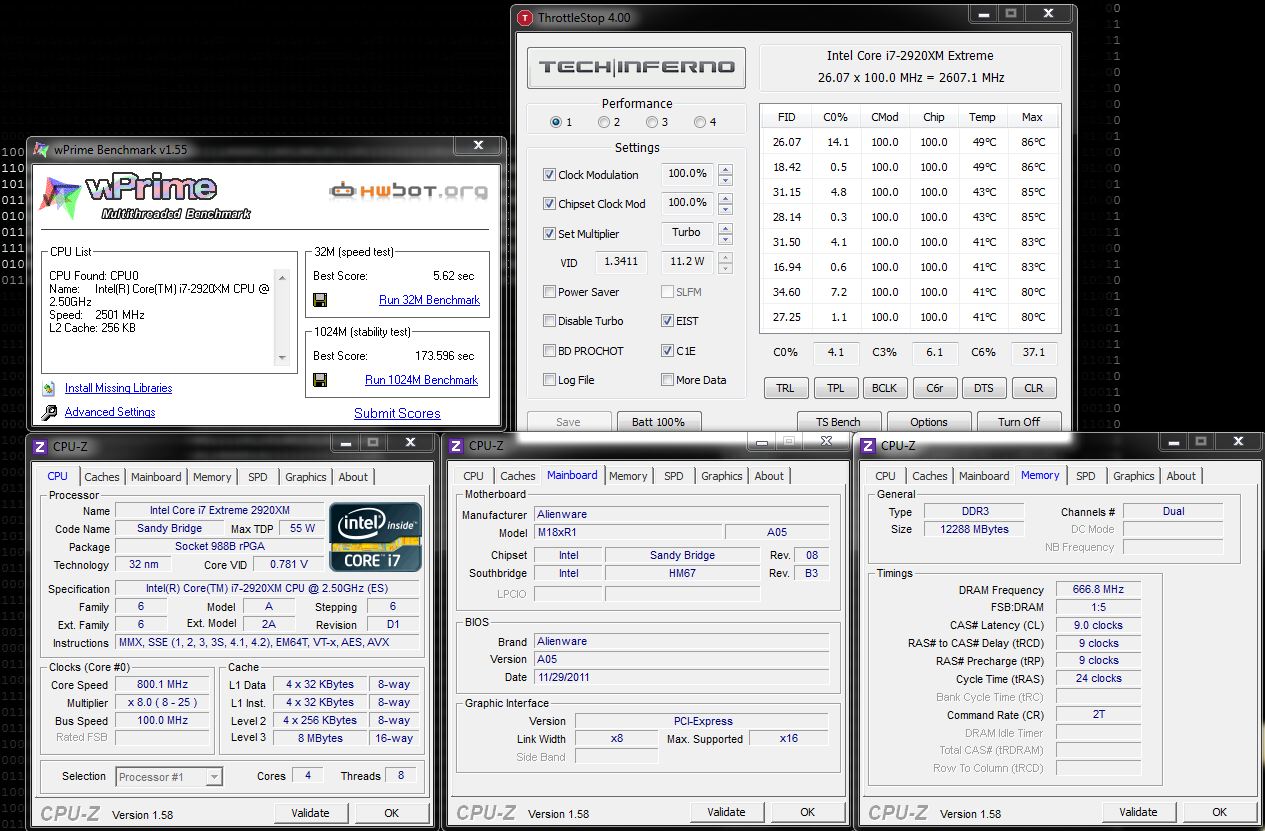Click floppy disk icon beside Run 32M Benchmark
This screenshot has width=1265, height=831.
tap(320, 300)
